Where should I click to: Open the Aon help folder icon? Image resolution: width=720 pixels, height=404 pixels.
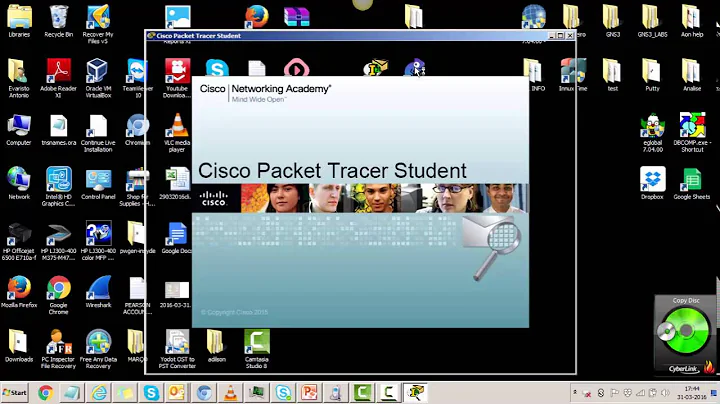(692, 19)
